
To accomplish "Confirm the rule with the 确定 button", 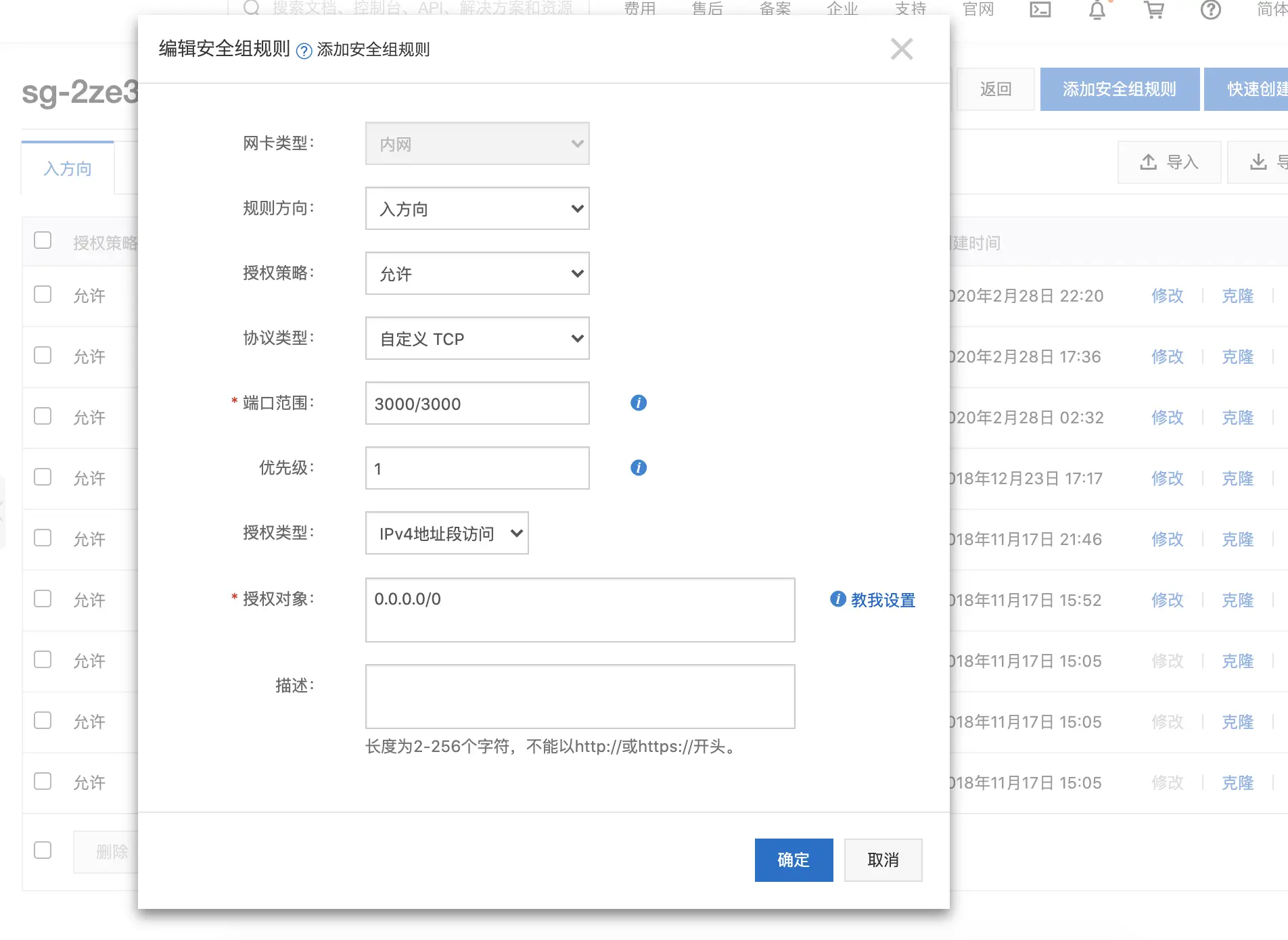I will [794, 860].
